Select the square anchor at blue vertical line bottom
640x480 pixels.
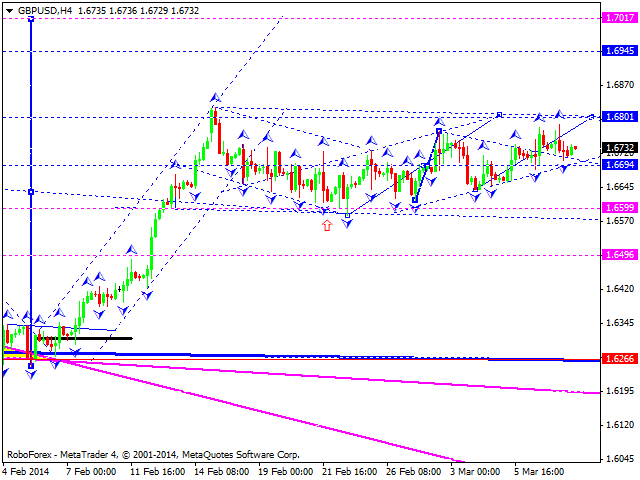pyautogui.click(x=31, y=366)
